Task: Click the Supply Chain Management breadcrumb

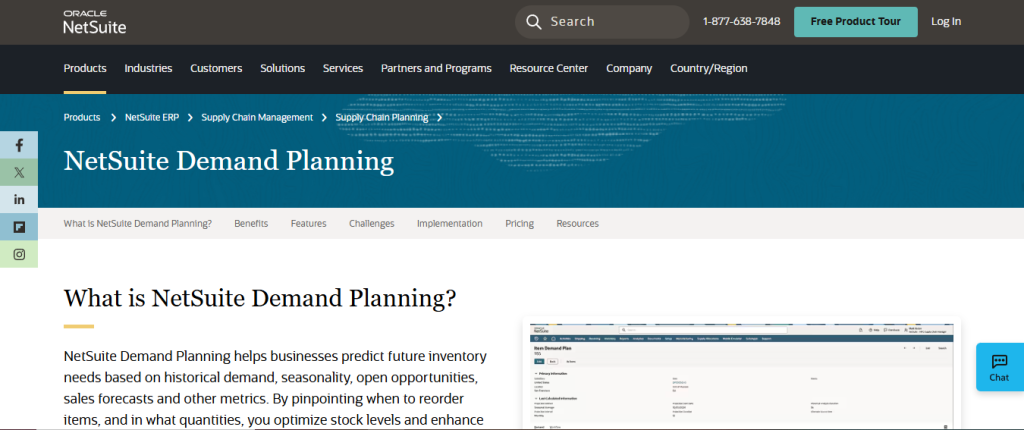Action: coord(257,117)
